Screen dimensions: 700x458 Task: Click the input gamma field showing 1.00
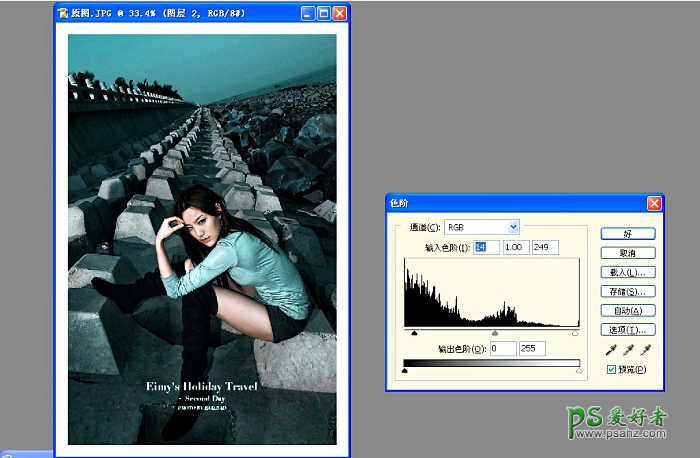pyautogui.click(x=516, y=247)
